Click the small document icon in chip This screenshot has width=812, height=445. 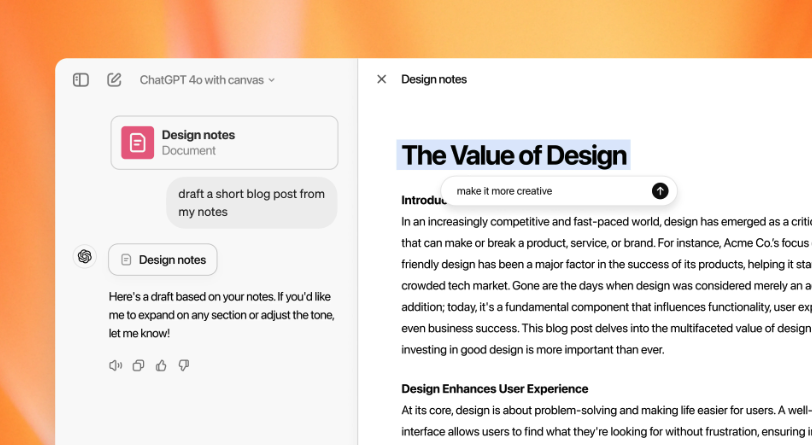126,260
